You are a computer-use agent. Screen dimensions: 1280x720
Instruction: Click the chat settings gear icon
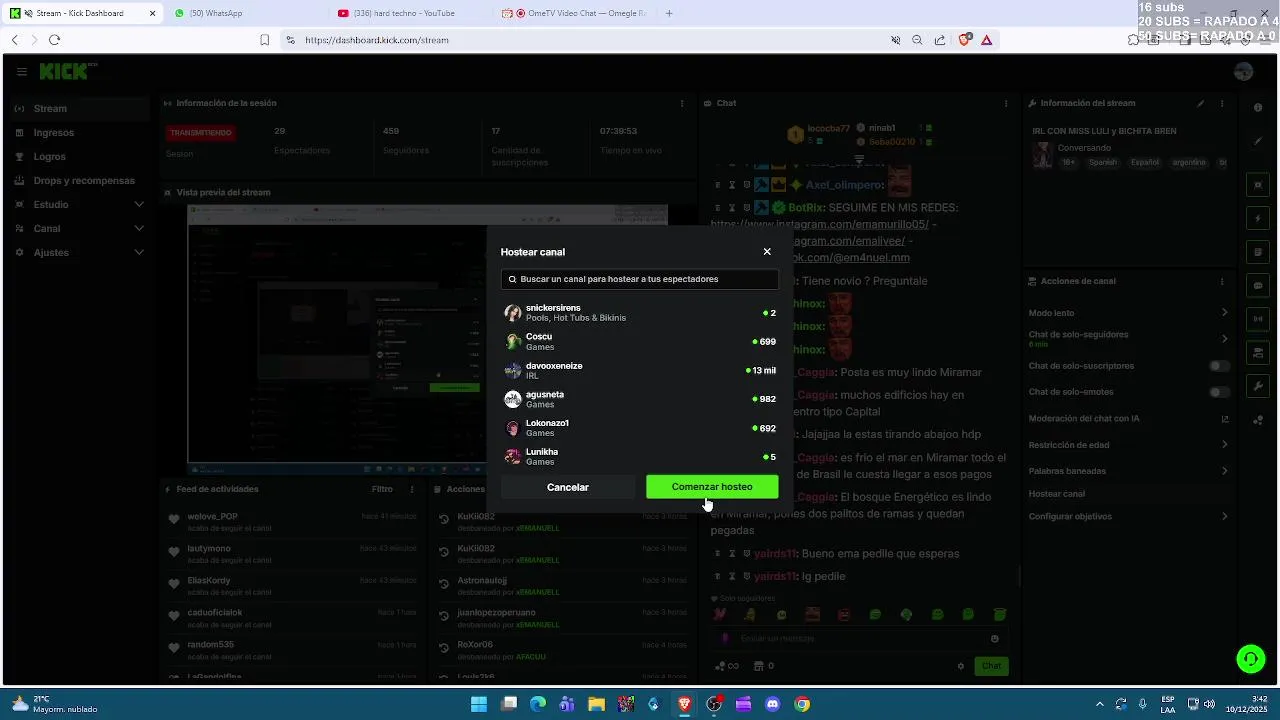[961, 666]
